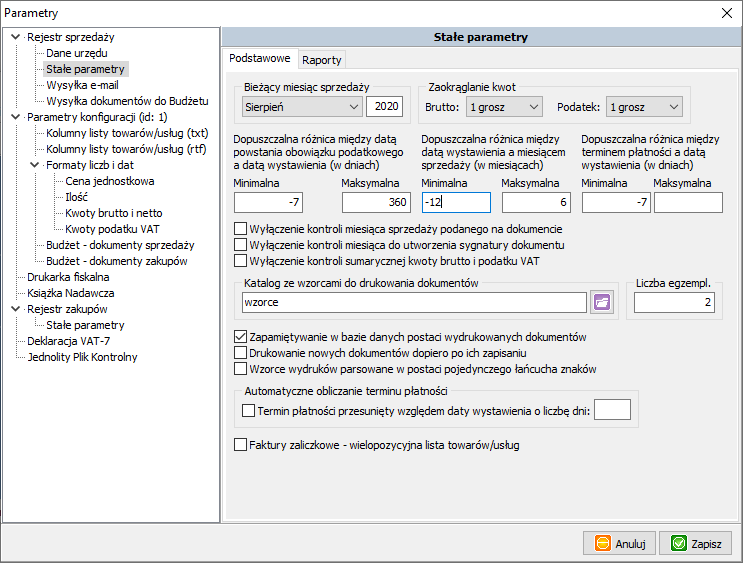Enable Drukowanie nowych dokumentów dopiero po zapisaniu
Screen dimensions: 743x563
click(240, 353)
